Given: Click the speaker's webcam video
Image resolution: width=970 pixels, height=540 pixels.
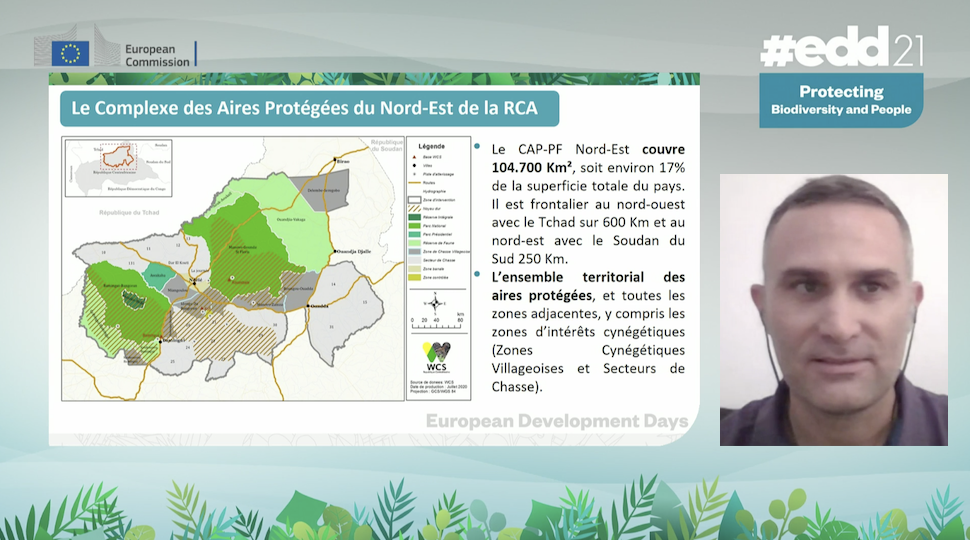Looking at the screenshot, I should 833,309.
